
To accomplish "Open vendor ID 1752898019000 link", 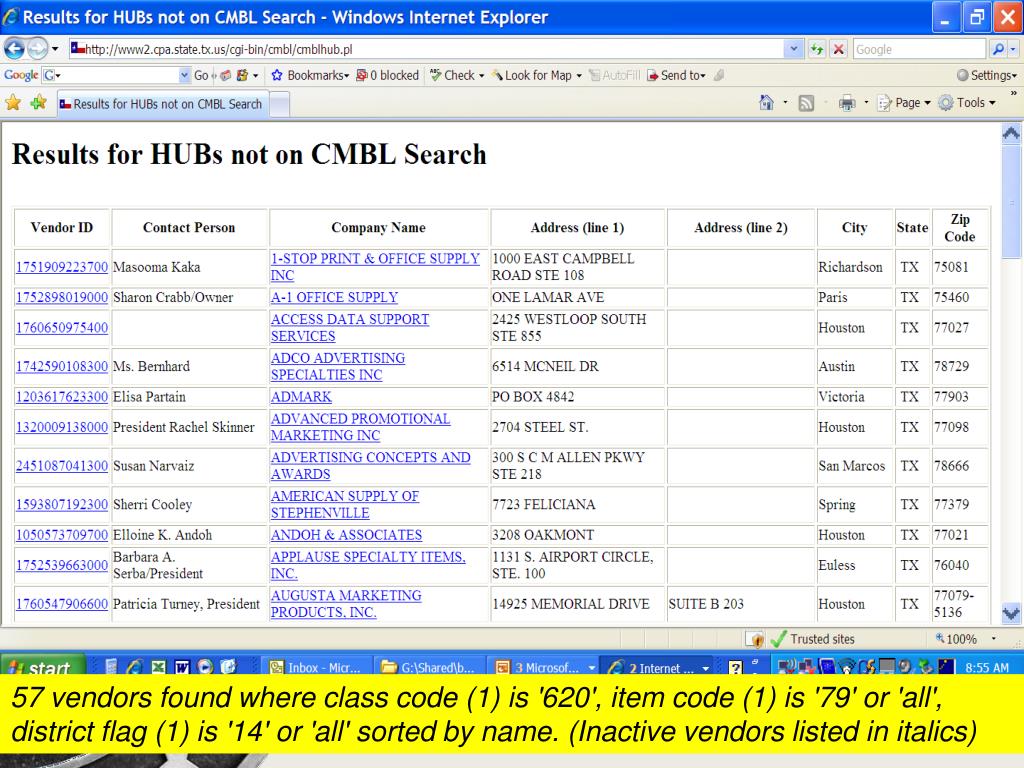I will pyautogui.click(x=62, y=297).
